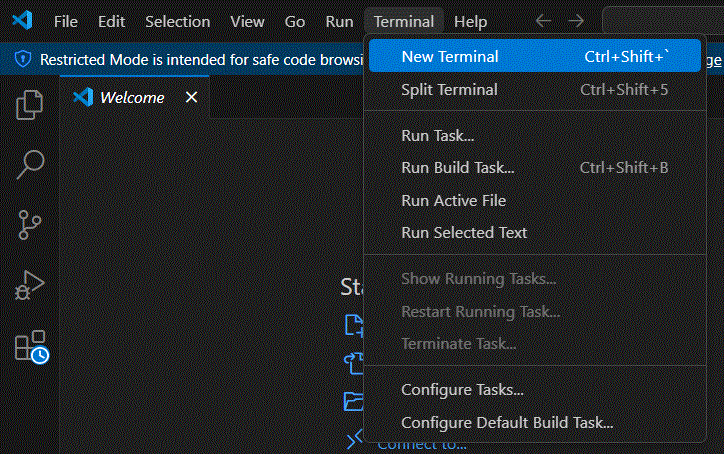This screenshot has width=724, height=454.
Task: Open the Run and Debug view
Action: click(30, 287)
